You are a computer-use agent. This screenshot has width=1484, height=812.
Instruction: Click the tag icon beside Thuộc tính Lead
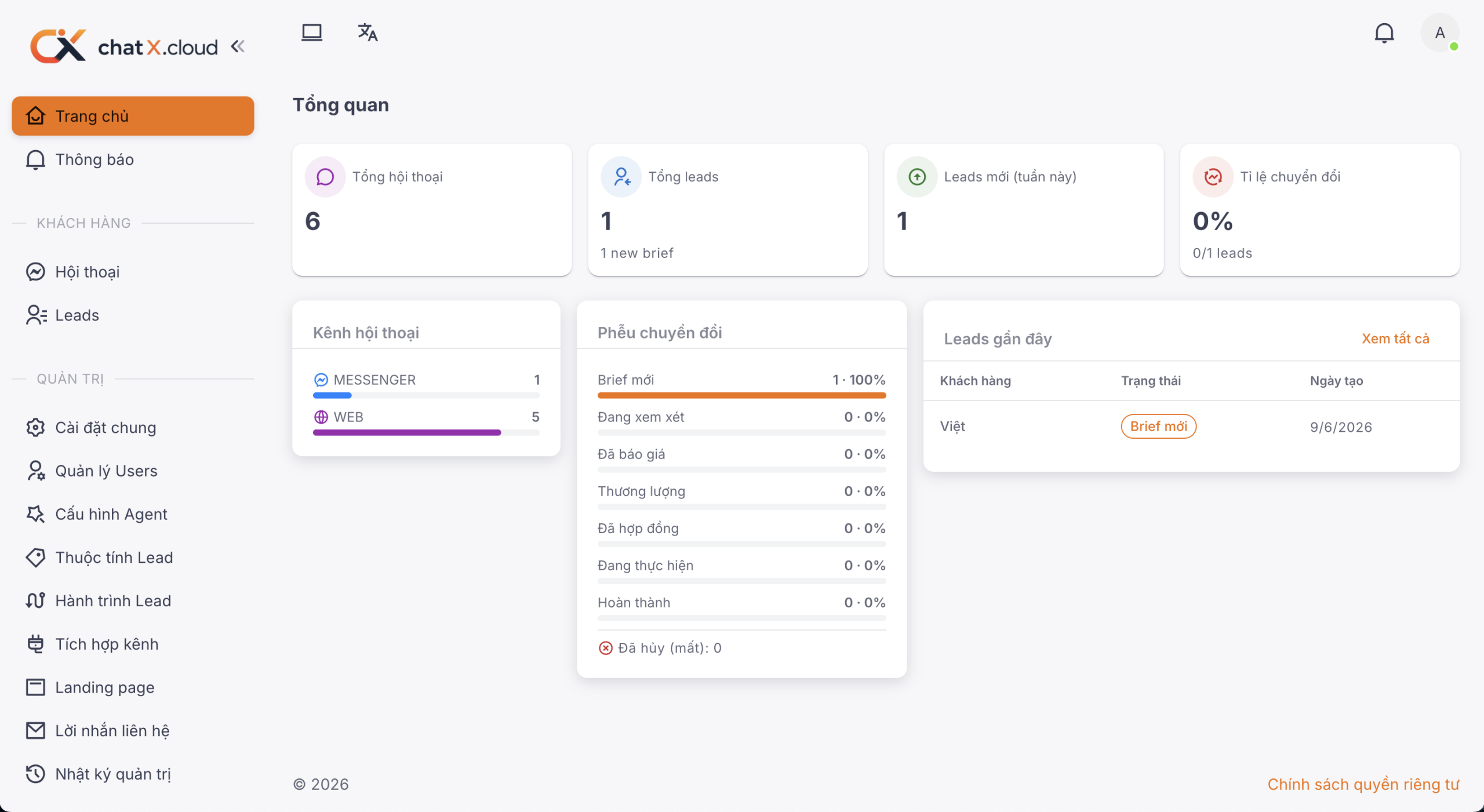pos(35,558)
